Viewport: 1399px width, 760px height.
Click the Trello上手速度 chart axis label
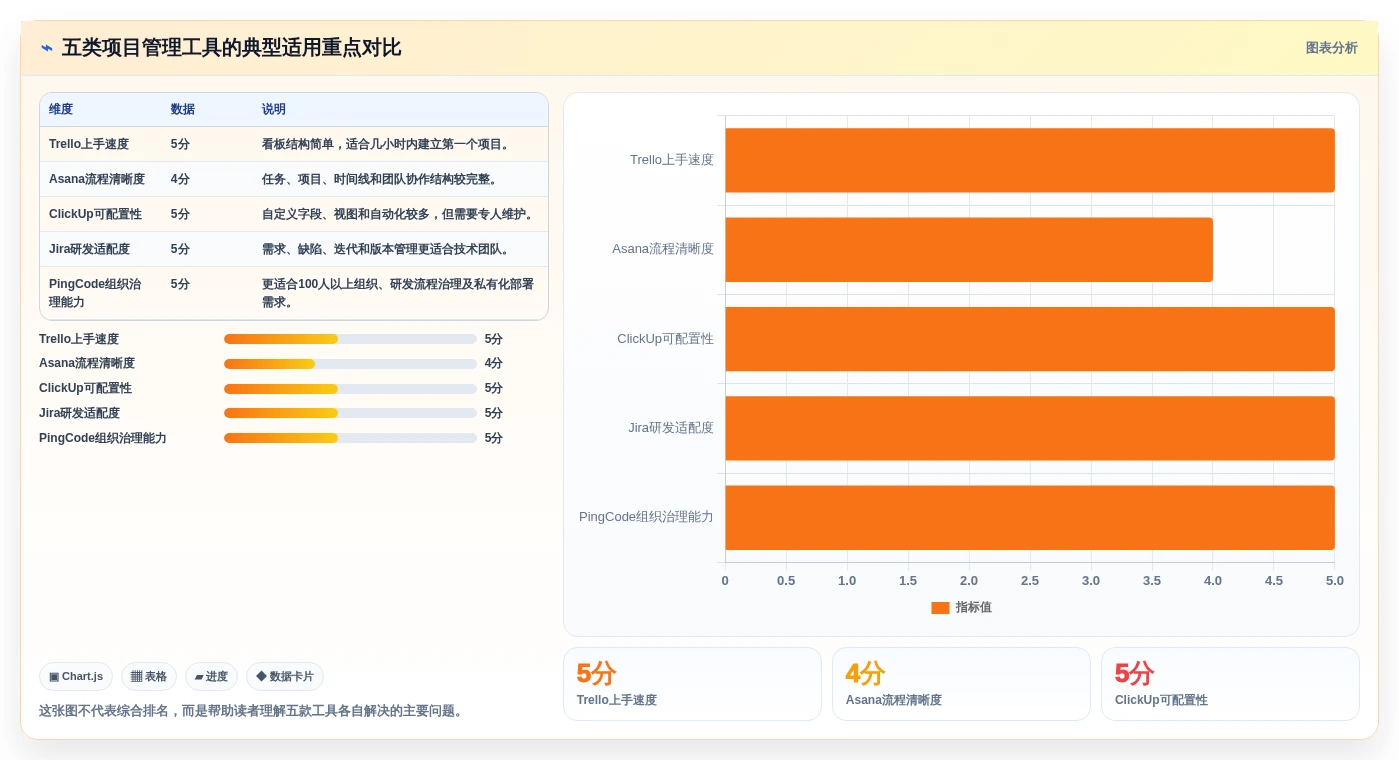pyautogui.click(x=672, y=160)
